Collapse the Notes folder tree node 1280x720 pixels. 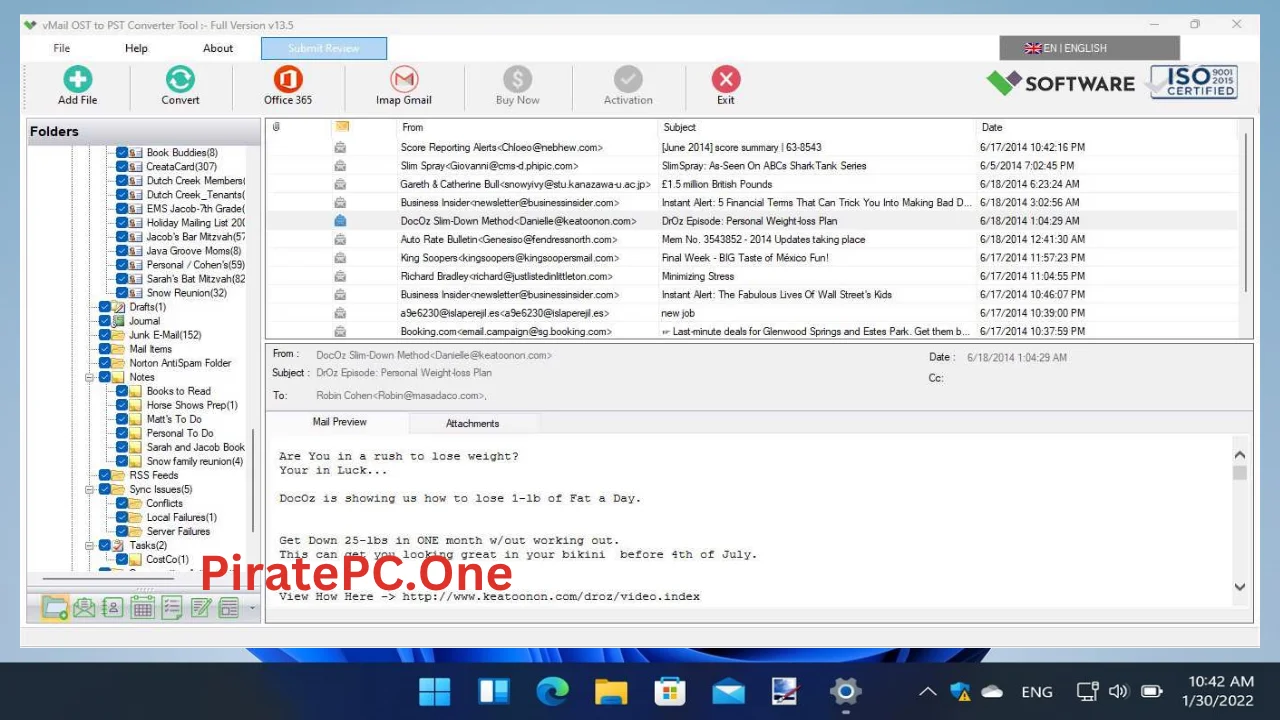pos(90,377)
